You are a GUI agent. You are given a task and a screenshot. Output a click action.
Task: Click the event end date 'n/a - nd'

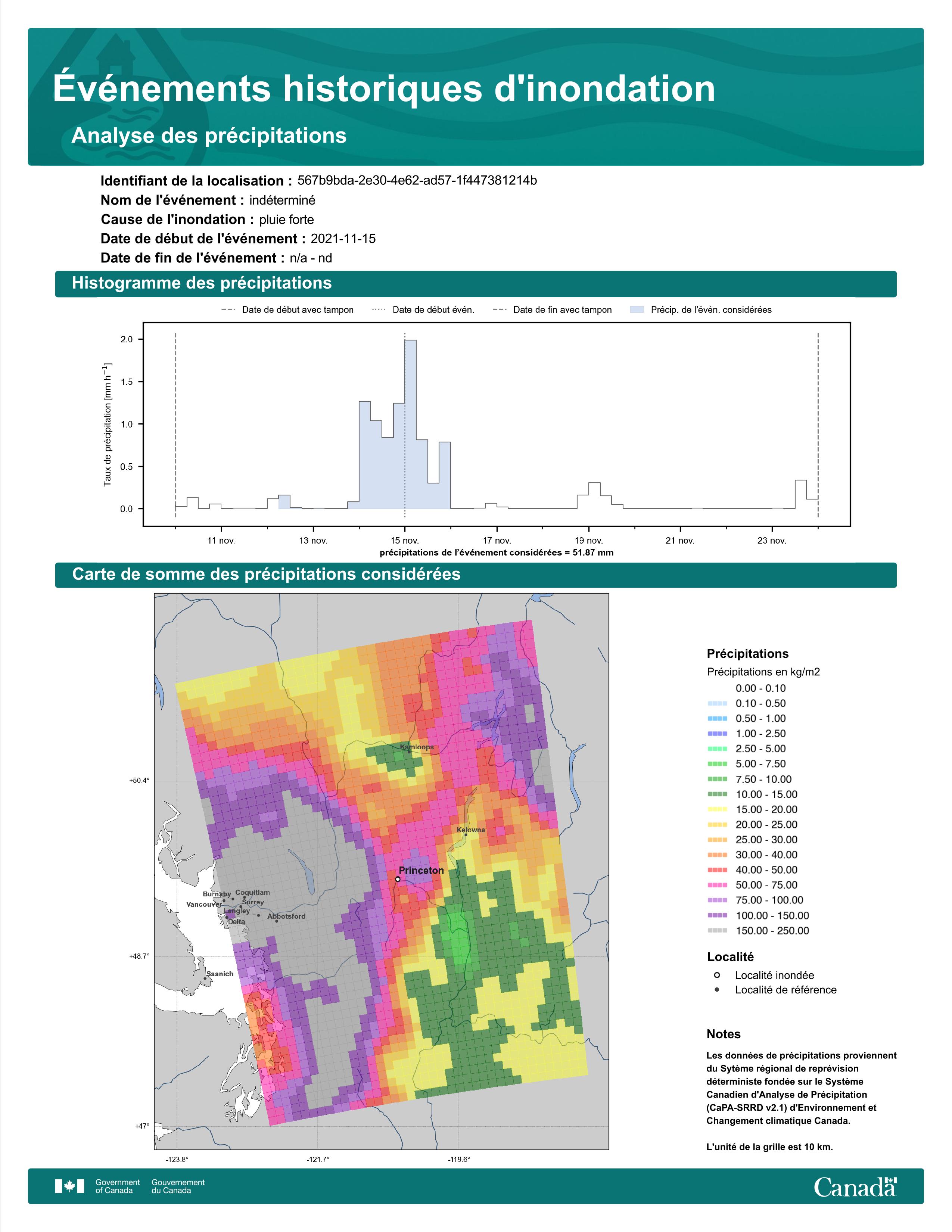tap(311, 258)
